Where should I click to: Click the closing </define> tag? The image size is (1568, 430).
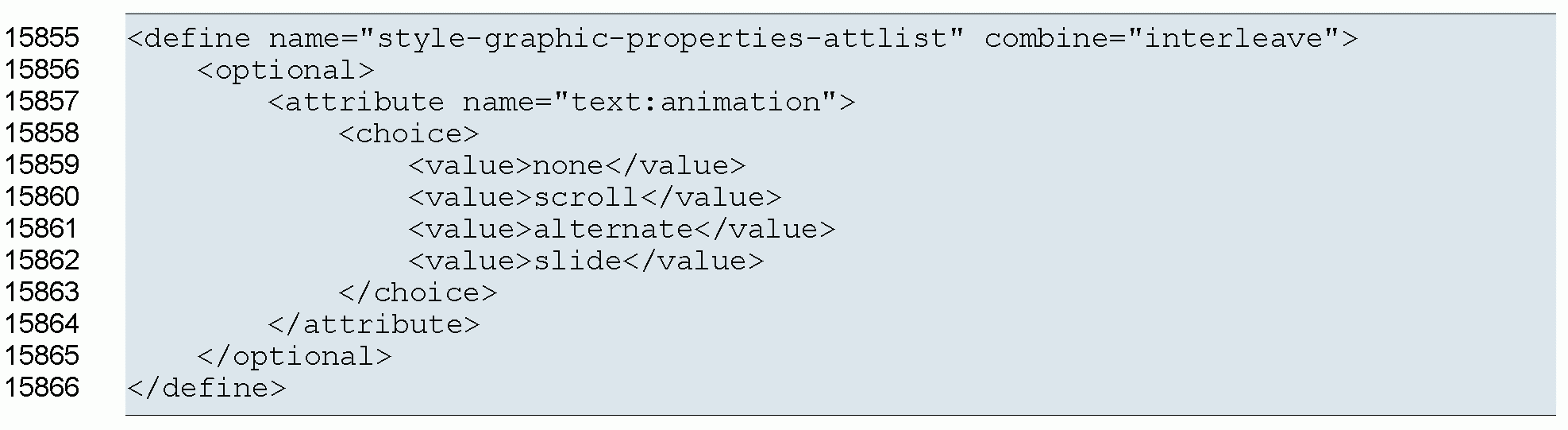point(206,388)
